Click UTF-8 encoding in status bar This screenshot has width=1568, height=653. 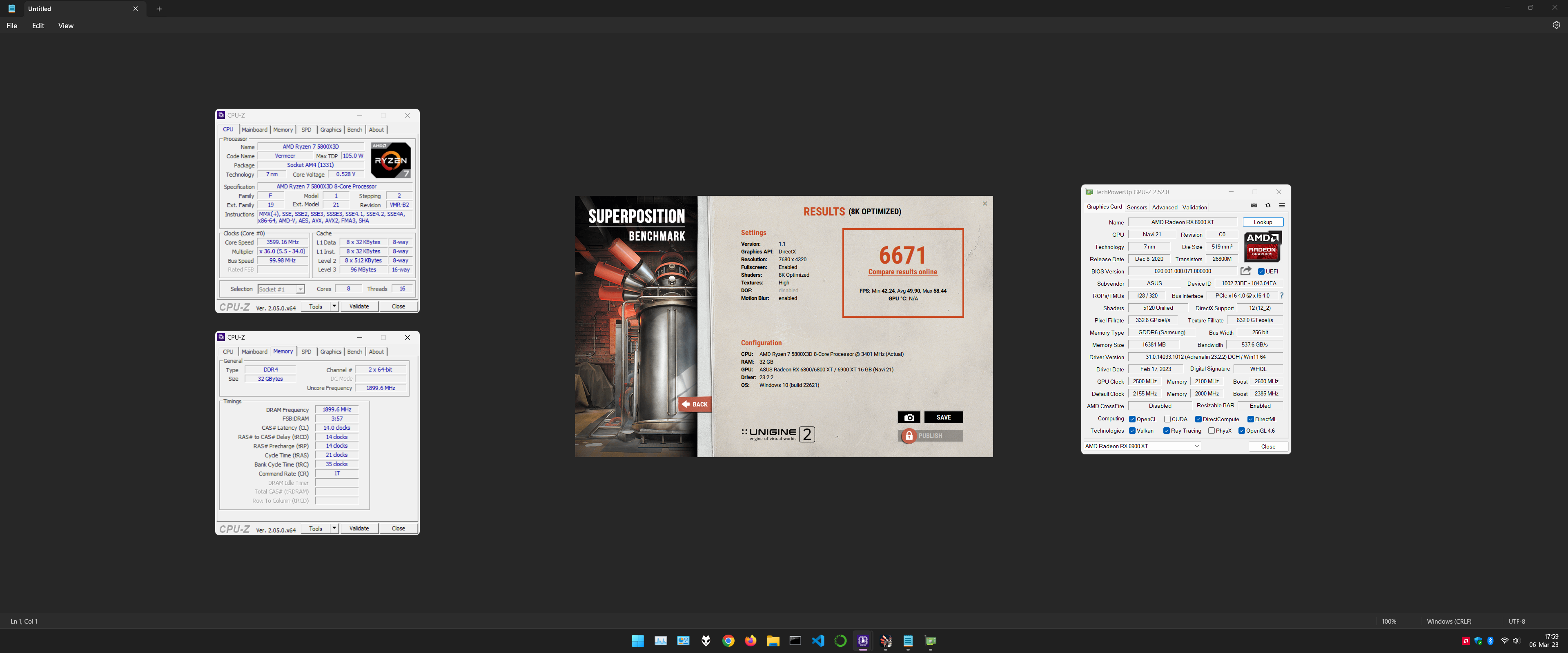(1517, 621)
